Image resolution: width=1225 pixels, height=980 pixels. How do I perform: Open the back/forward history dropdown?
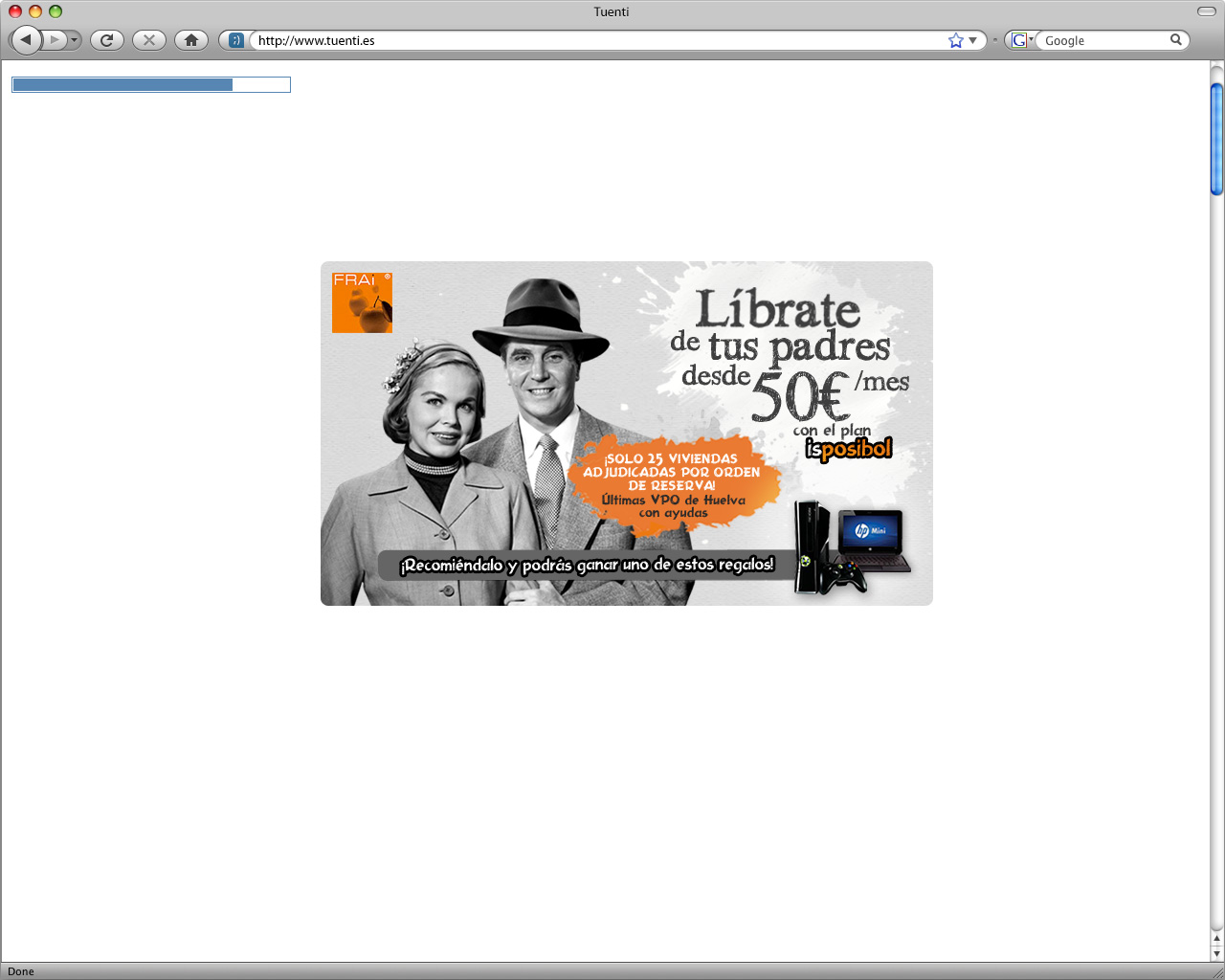[75, 40]
